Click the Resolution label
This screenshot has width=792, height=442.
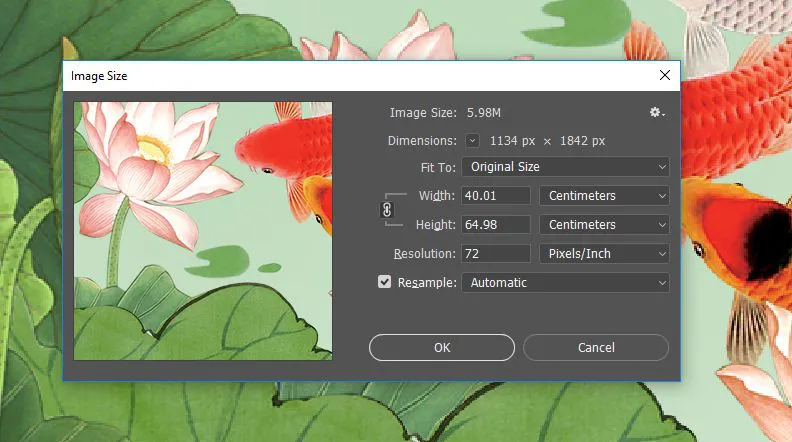(424, 254)
